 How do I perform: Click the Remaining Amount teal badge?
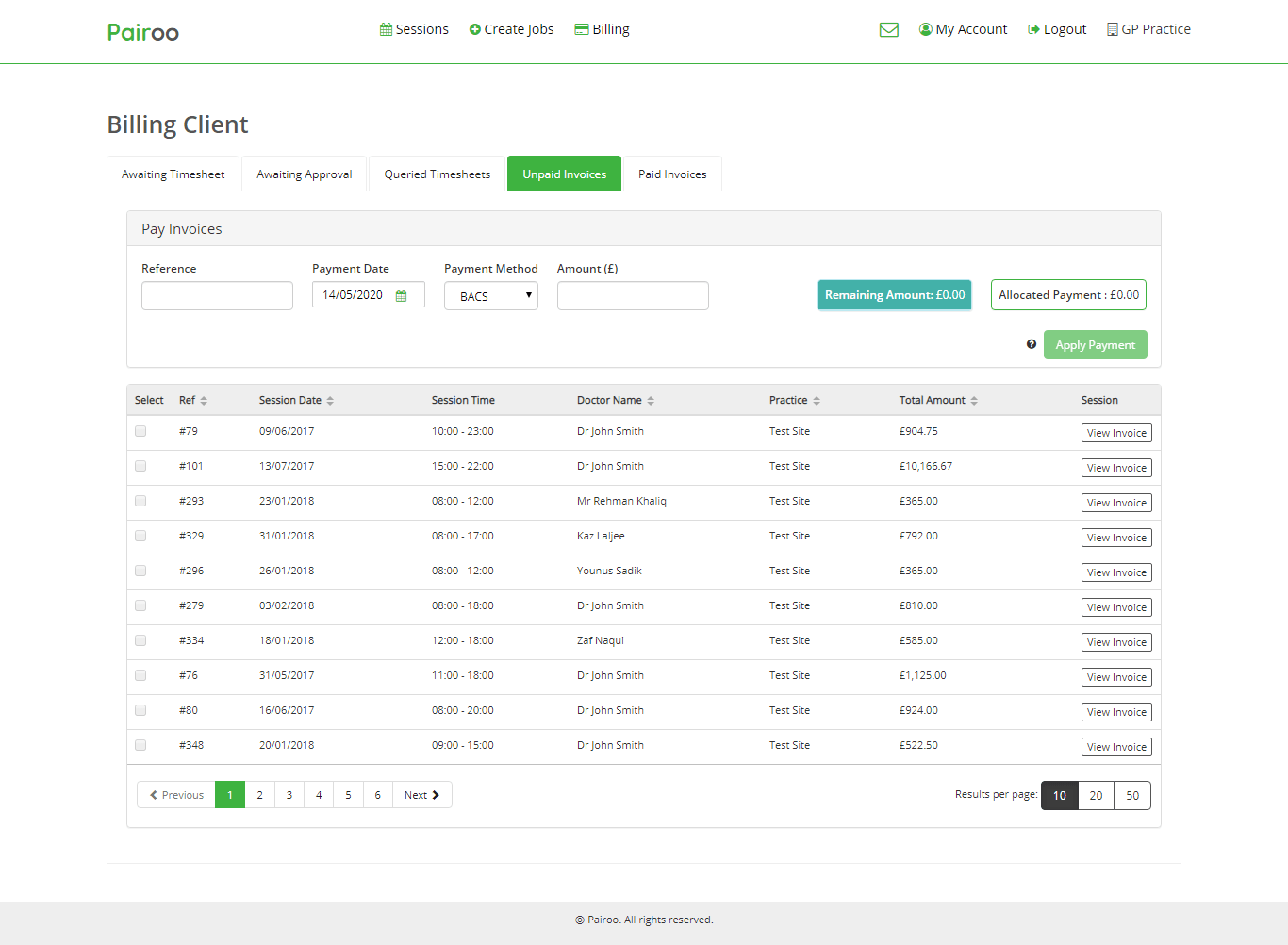click(894, 295)
